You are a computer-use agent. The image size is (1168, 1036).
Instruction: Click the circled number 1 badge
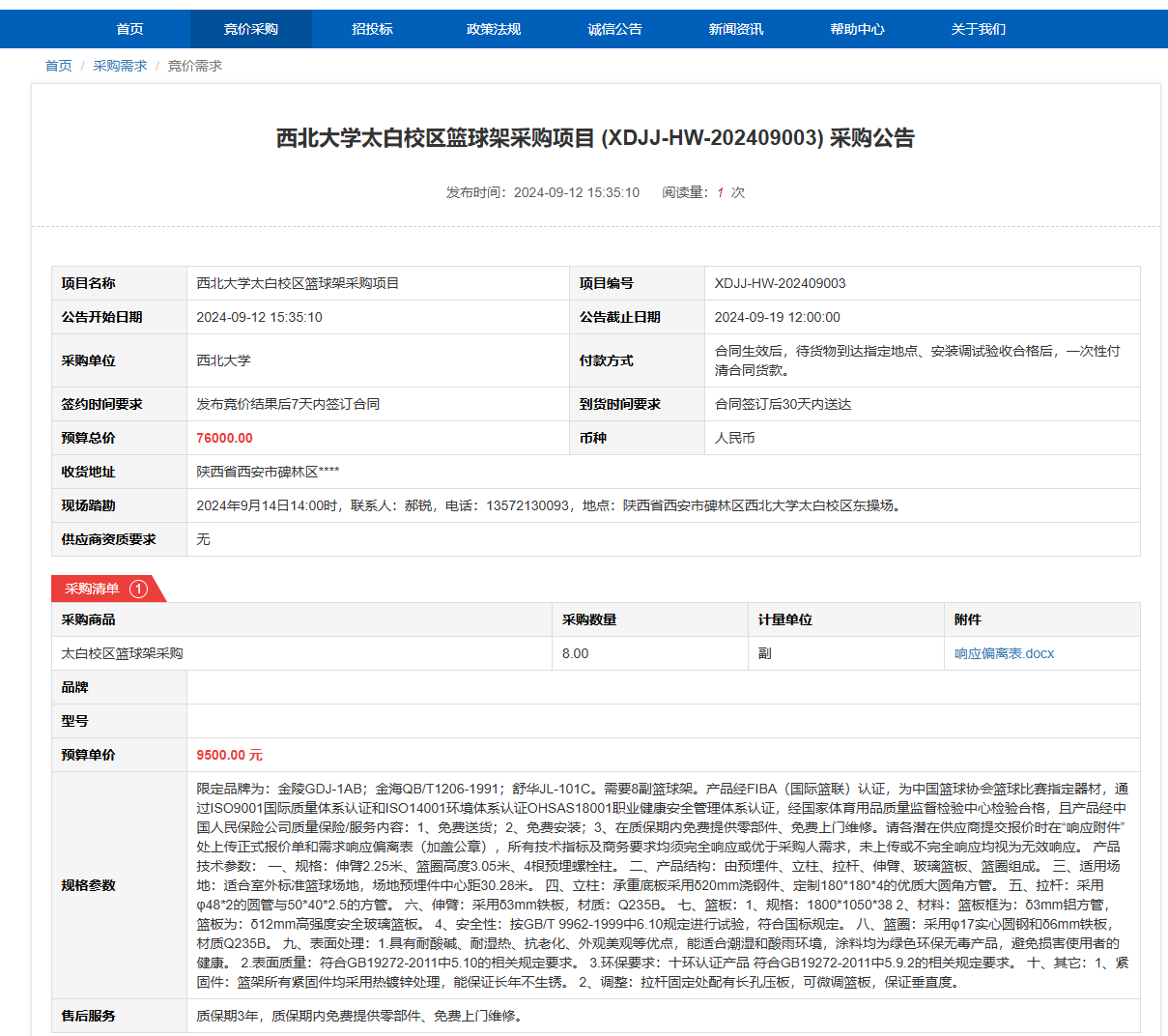tap(138, 589)
